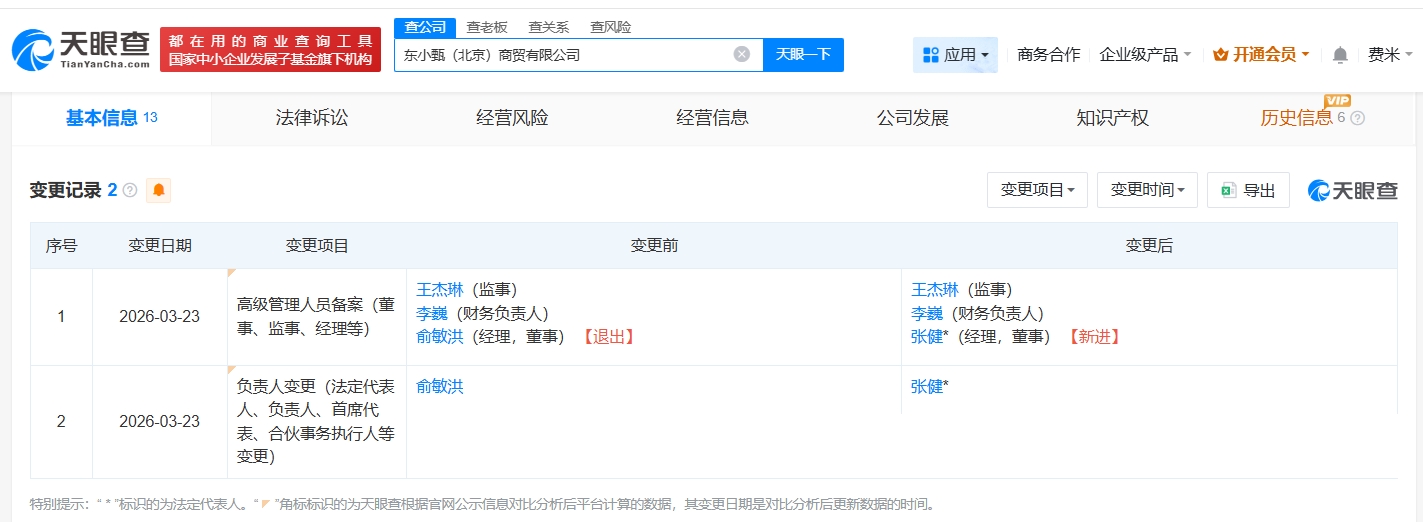Open the 商务合作 link in header
The image size is (1423, 522).
pos(1048,55)
